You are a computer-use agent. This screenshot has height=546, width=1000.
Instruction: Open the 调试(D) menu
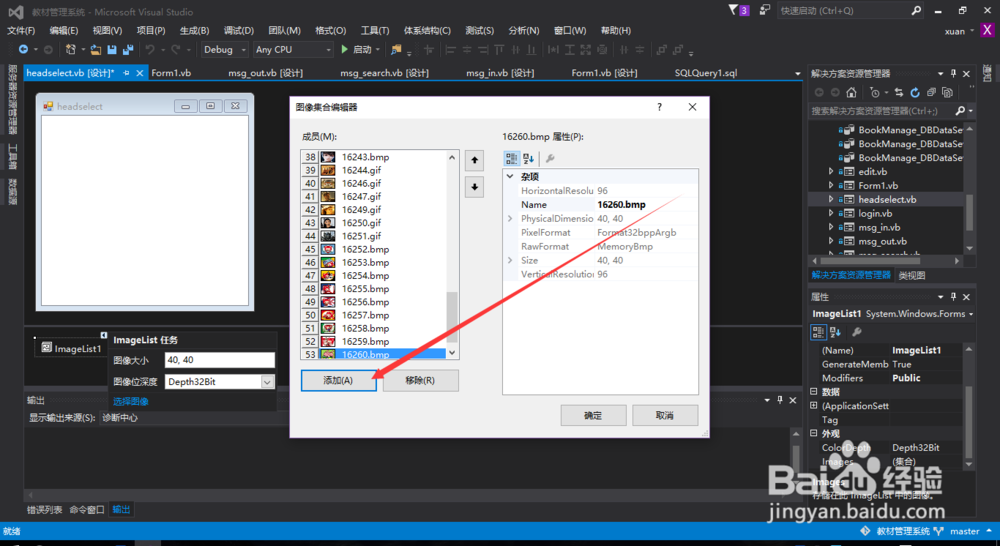(239, 31)
